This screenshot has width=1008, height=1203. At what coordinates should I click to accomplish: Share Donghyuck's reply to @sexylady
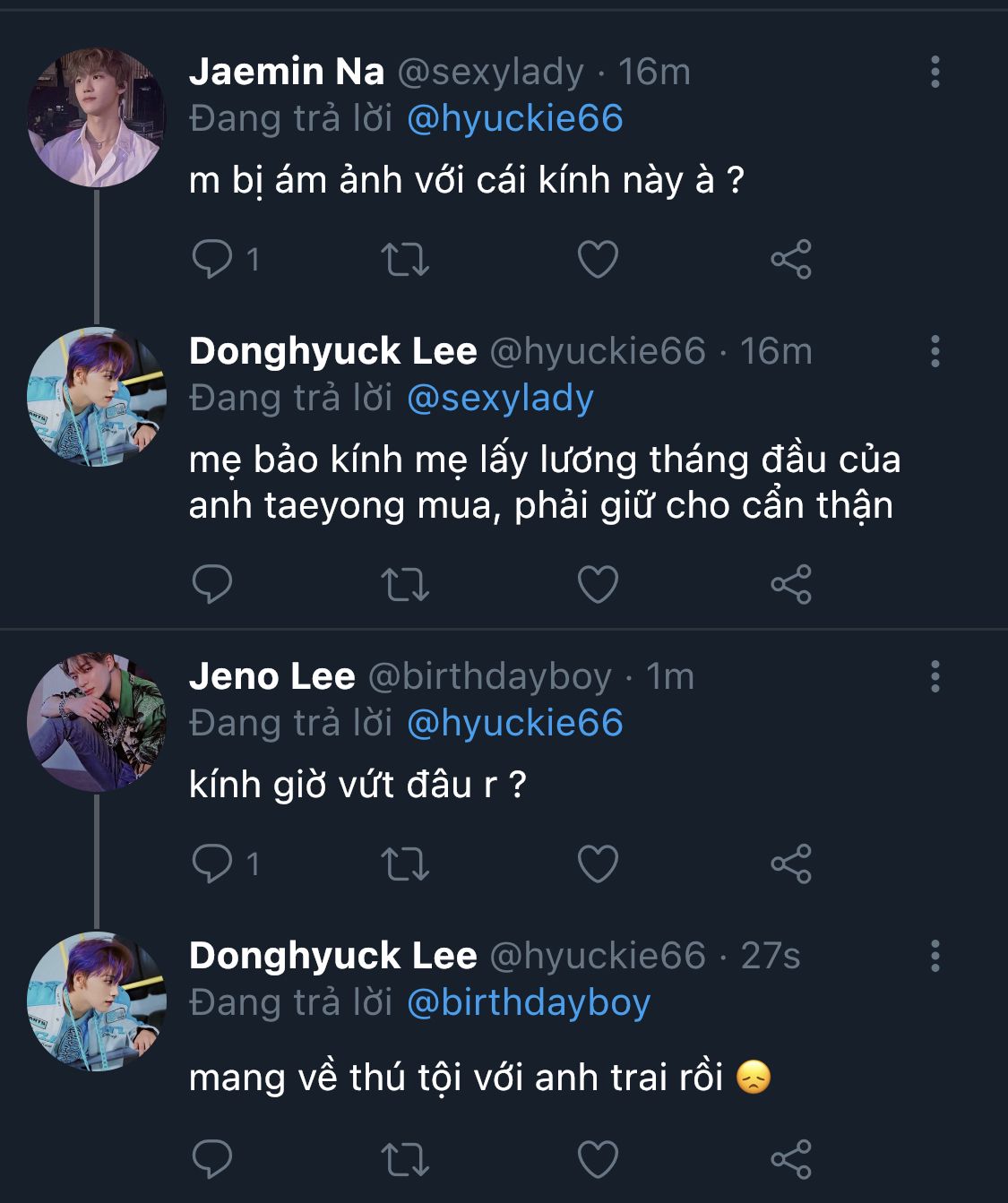coord(791,584)
